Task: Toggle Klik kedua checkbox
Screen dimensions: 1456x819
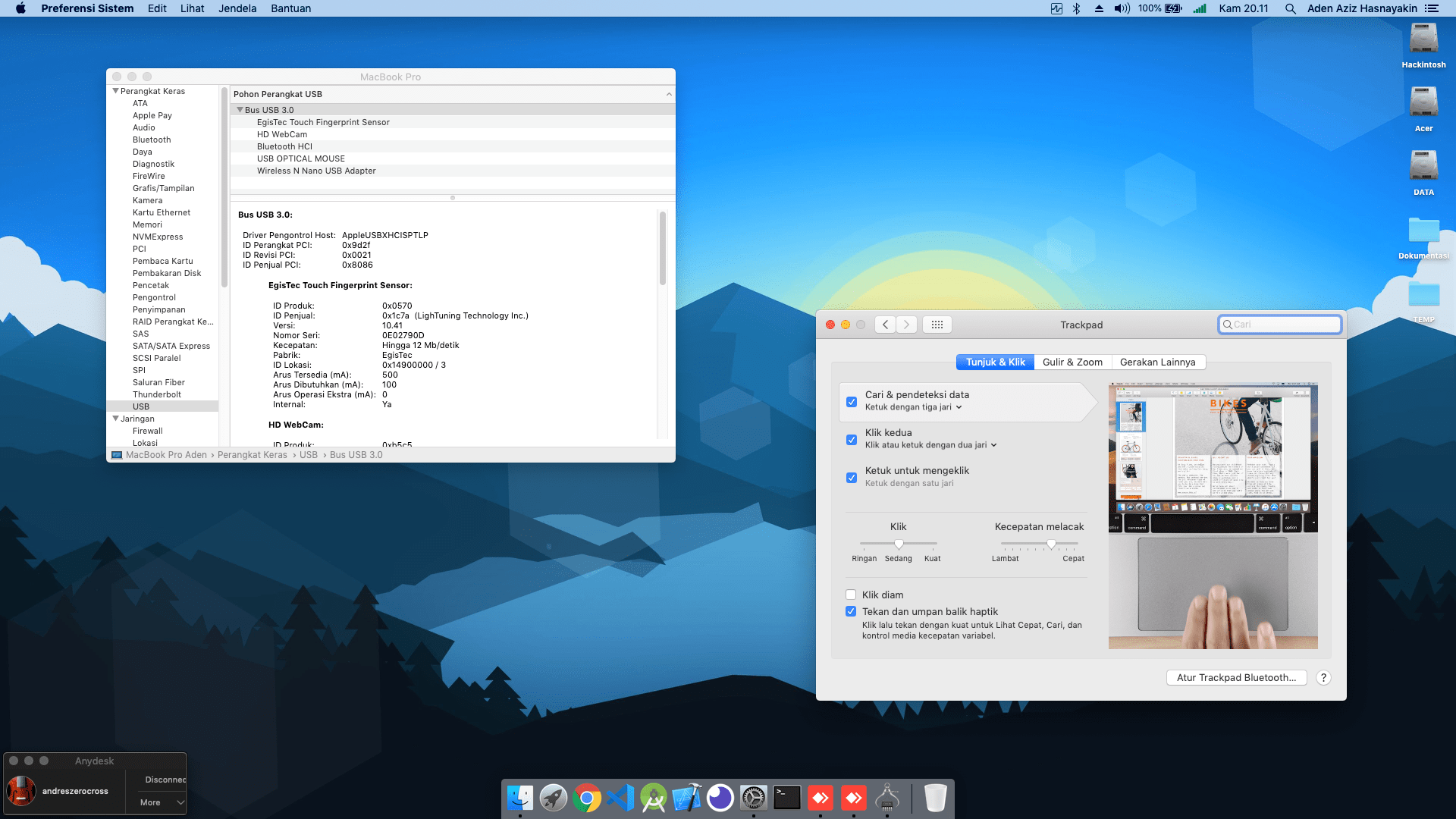Action: click(852, 440)
